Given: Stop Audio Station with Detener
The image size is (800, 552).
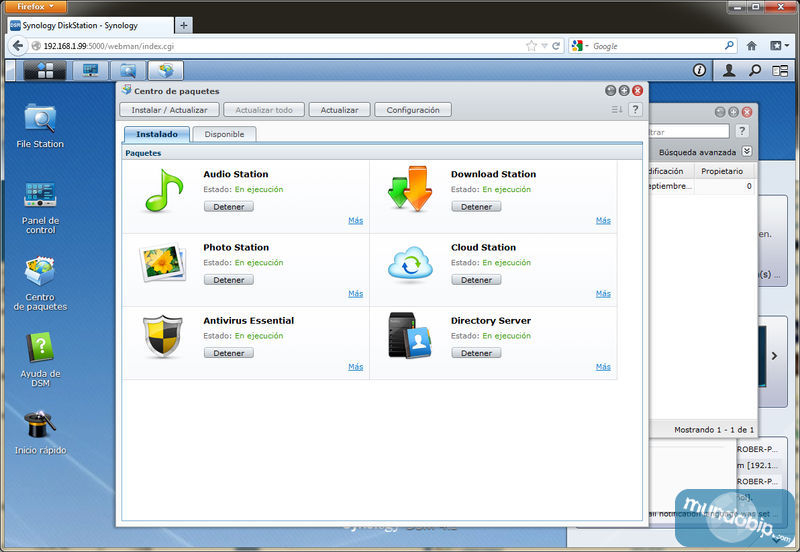Looking at the screenshot, I should pos(229,207).
